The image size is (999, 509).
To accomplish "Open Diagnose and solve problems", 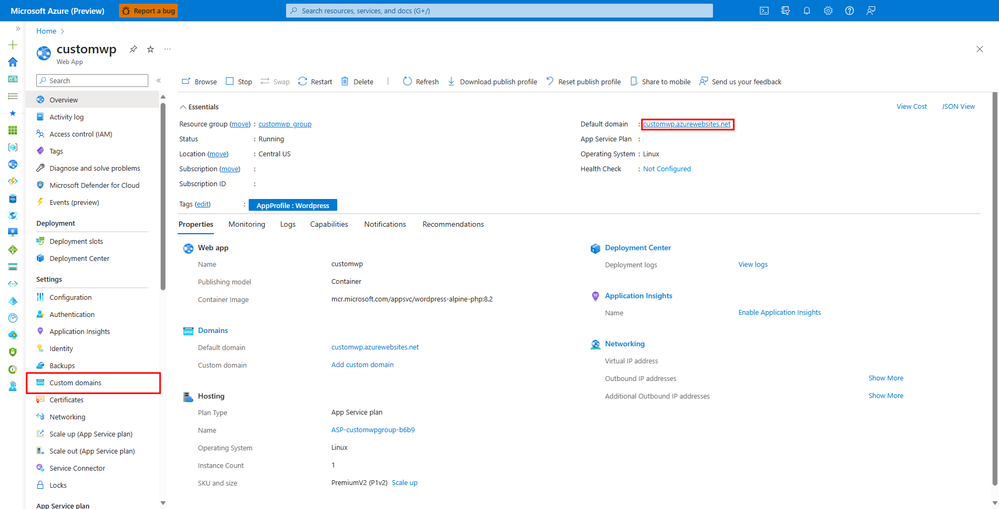I will coord(93,168).
